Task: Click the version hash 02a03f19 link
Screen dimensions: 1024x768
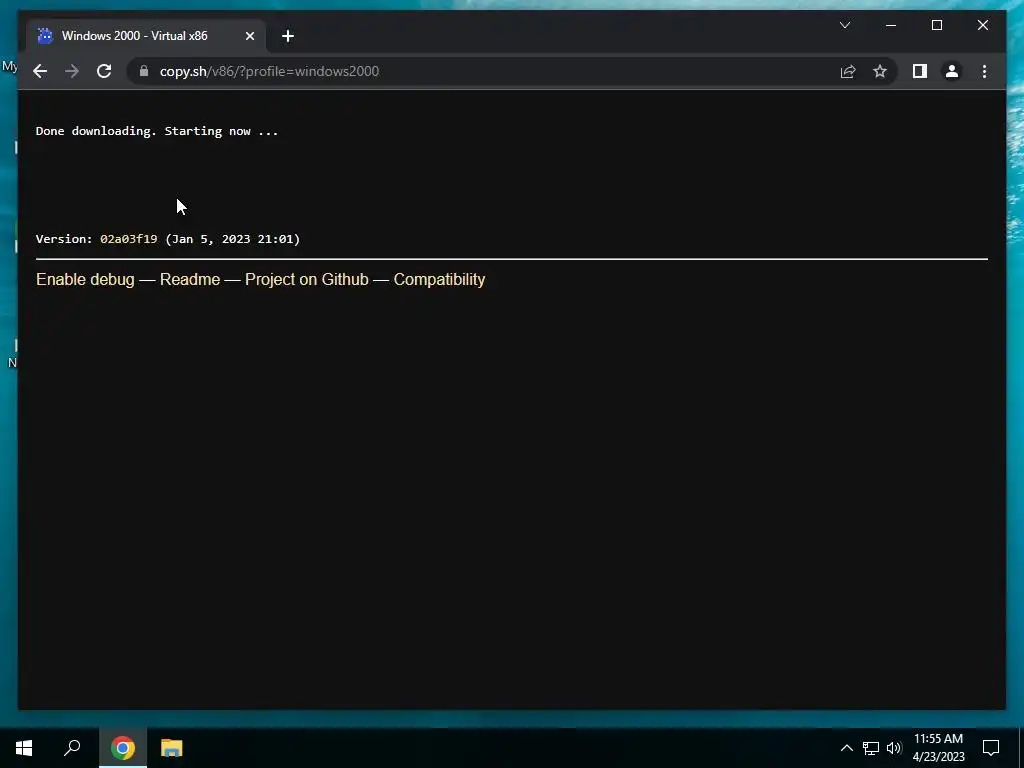Action: point(129,239)
